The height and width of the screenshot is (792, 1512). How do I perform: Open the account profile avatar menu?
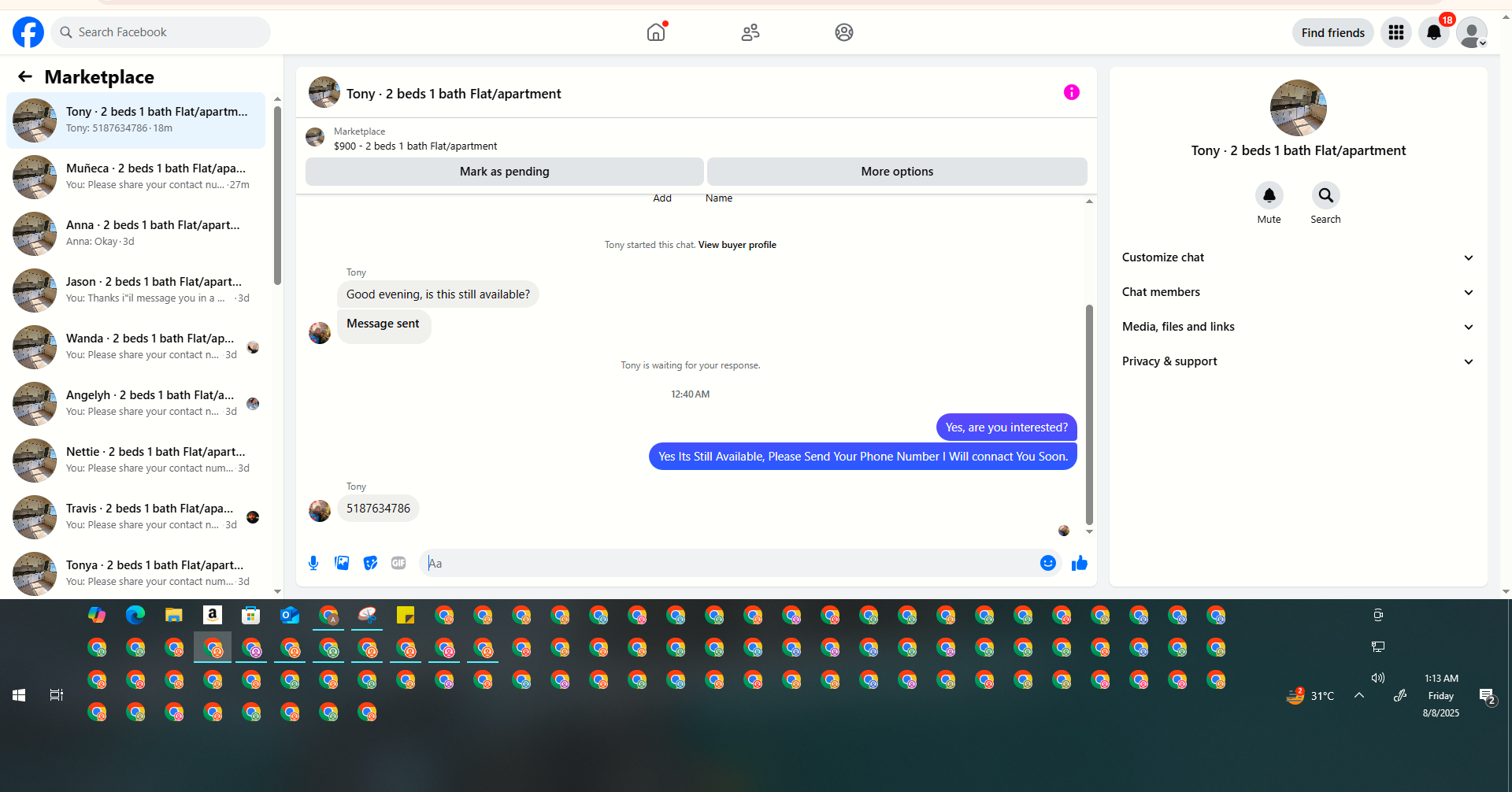point(1472,32)
